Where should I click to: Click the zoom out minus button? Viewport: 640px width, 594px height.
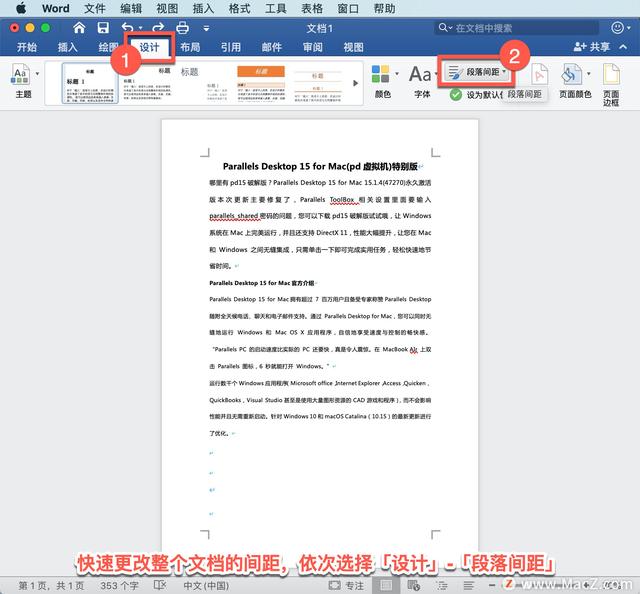click(x=492, y=585)
